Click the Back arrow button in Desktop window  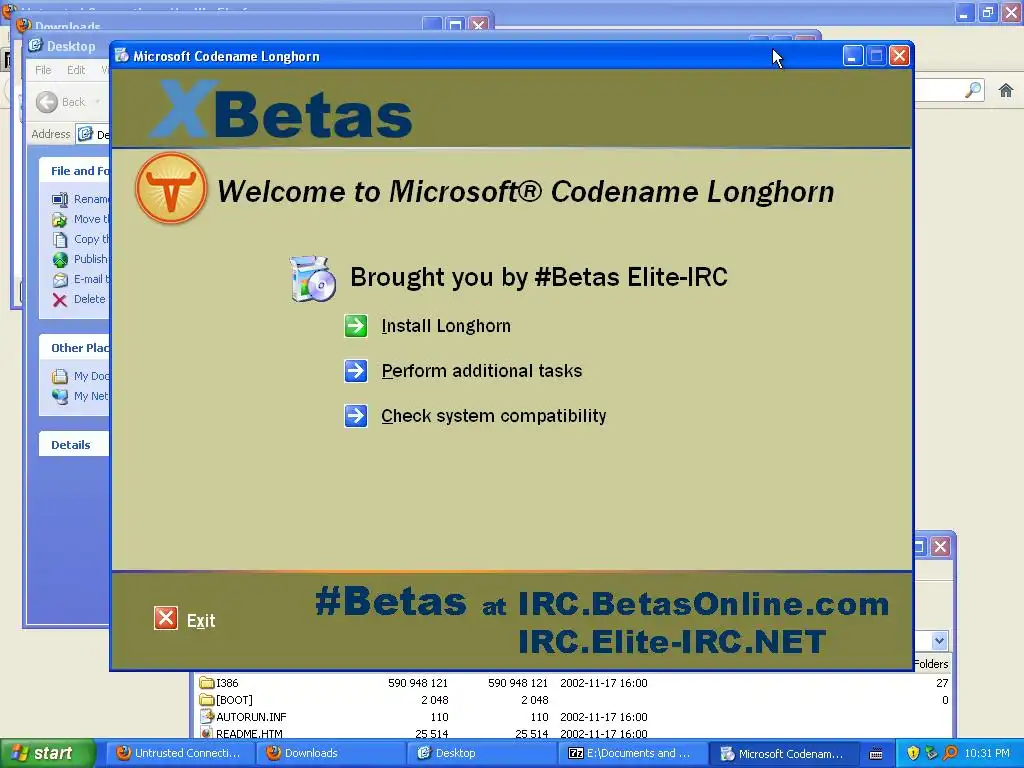tap(47, 102)
